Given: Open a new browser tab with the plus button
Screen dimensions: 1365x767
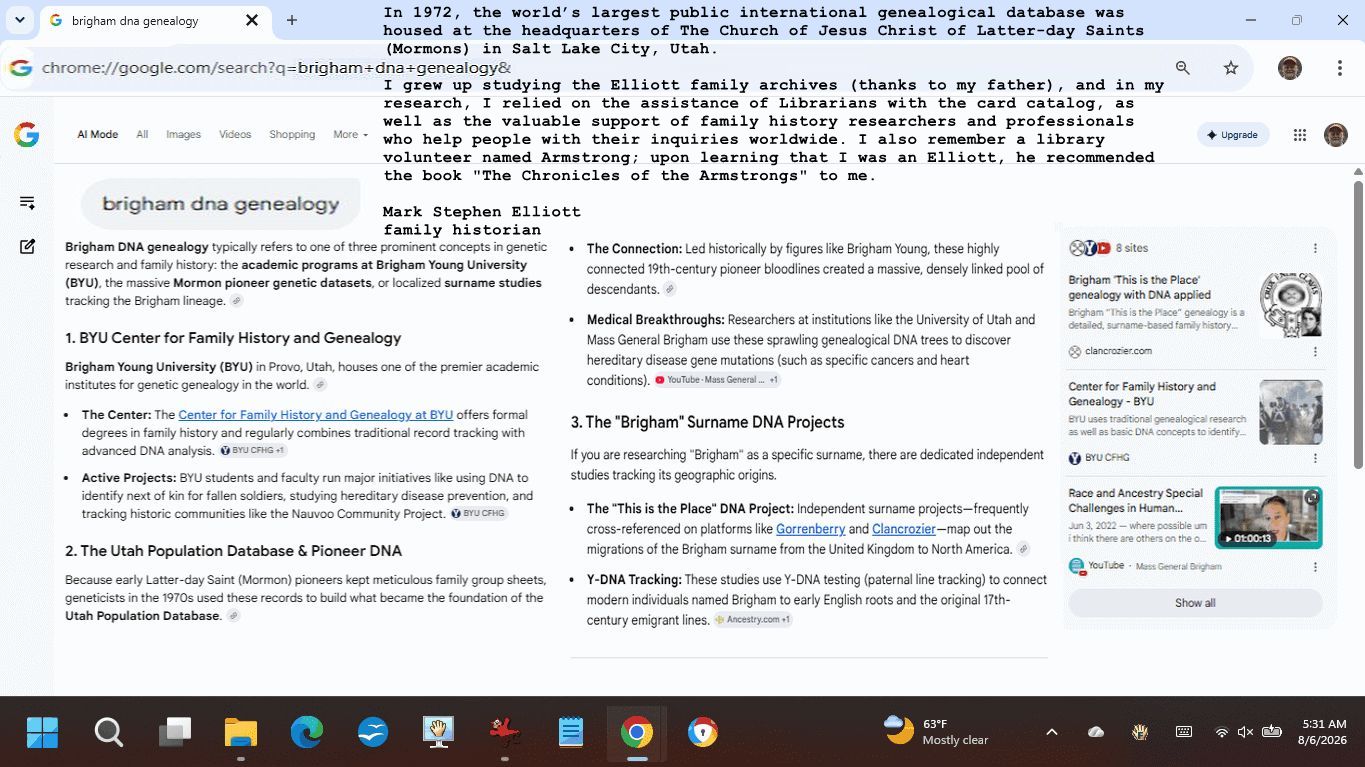Looking at the screenshot, I should pos(292,20).
